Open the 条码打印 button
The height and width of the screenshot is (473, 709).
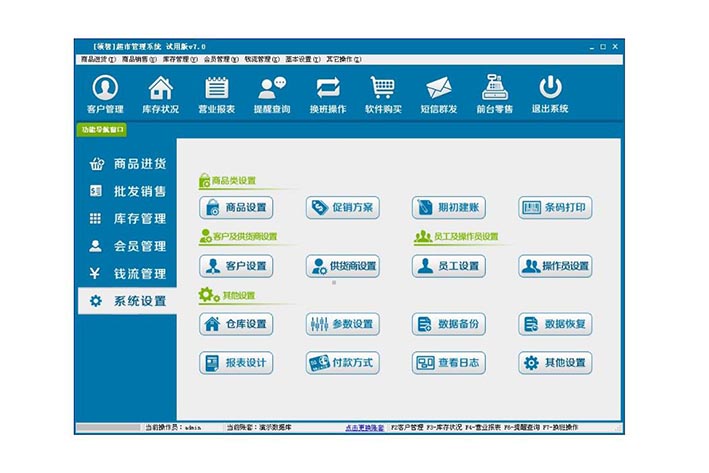coord(555,208)
